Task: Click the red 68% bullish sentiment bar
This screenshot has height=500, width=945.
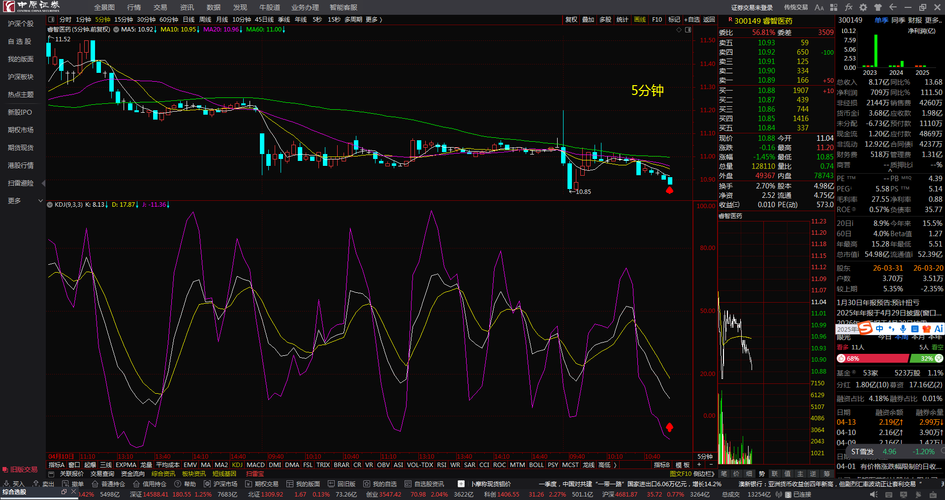Action: point(872,358)
